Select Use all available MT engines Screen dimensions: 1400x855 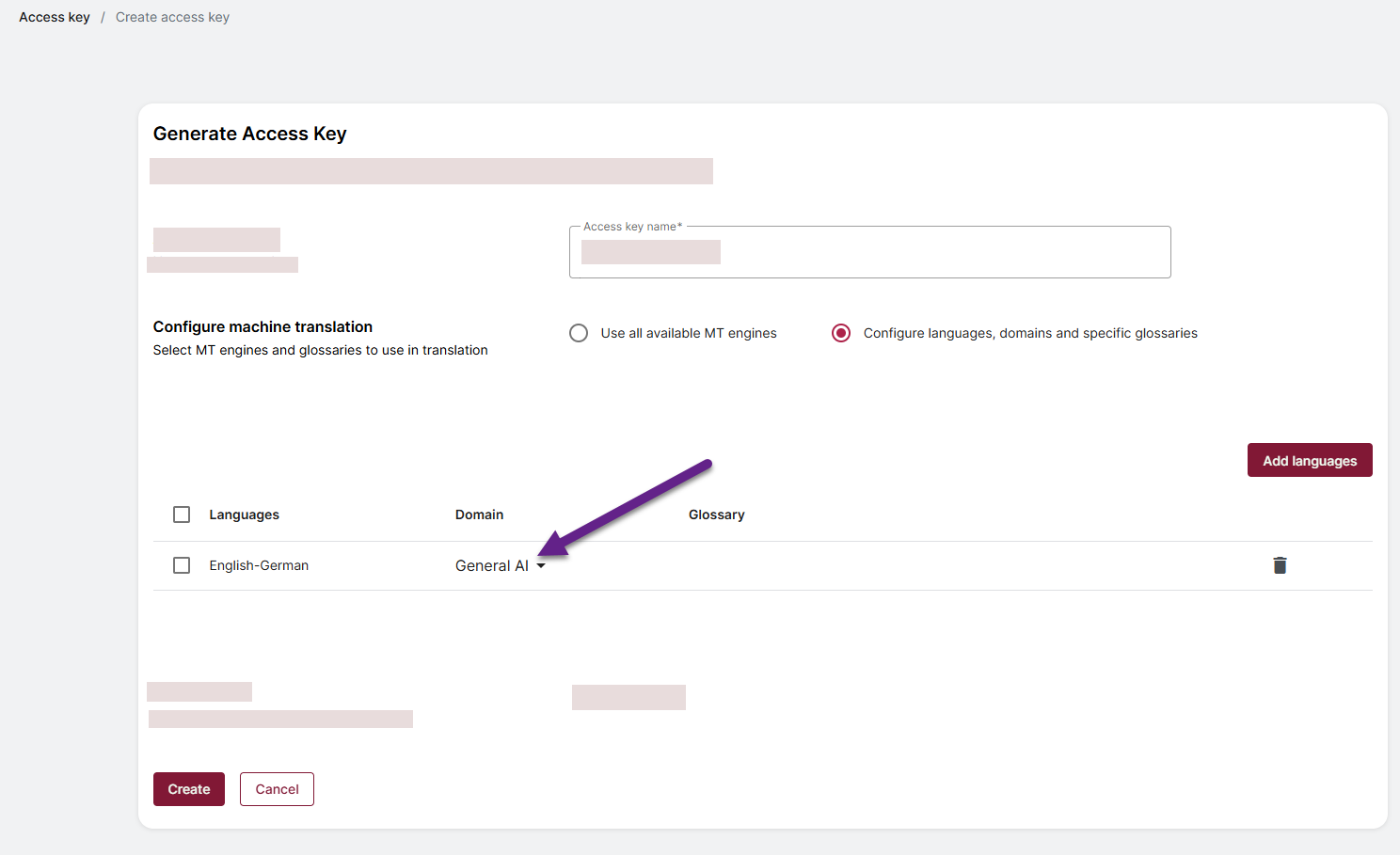coord(579,333)
